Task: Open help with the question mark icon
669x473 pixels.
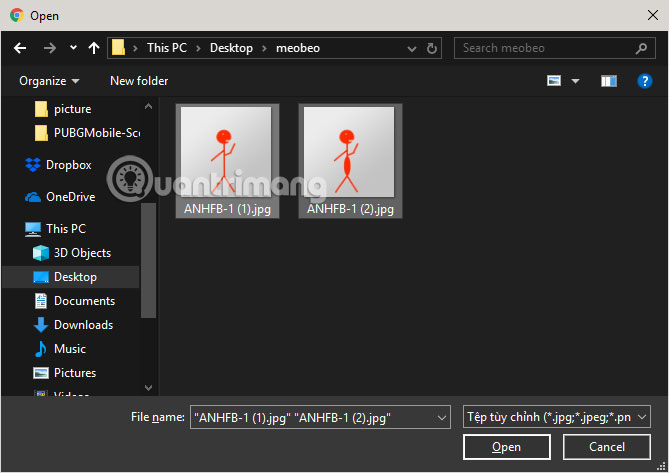Action: 645,81
